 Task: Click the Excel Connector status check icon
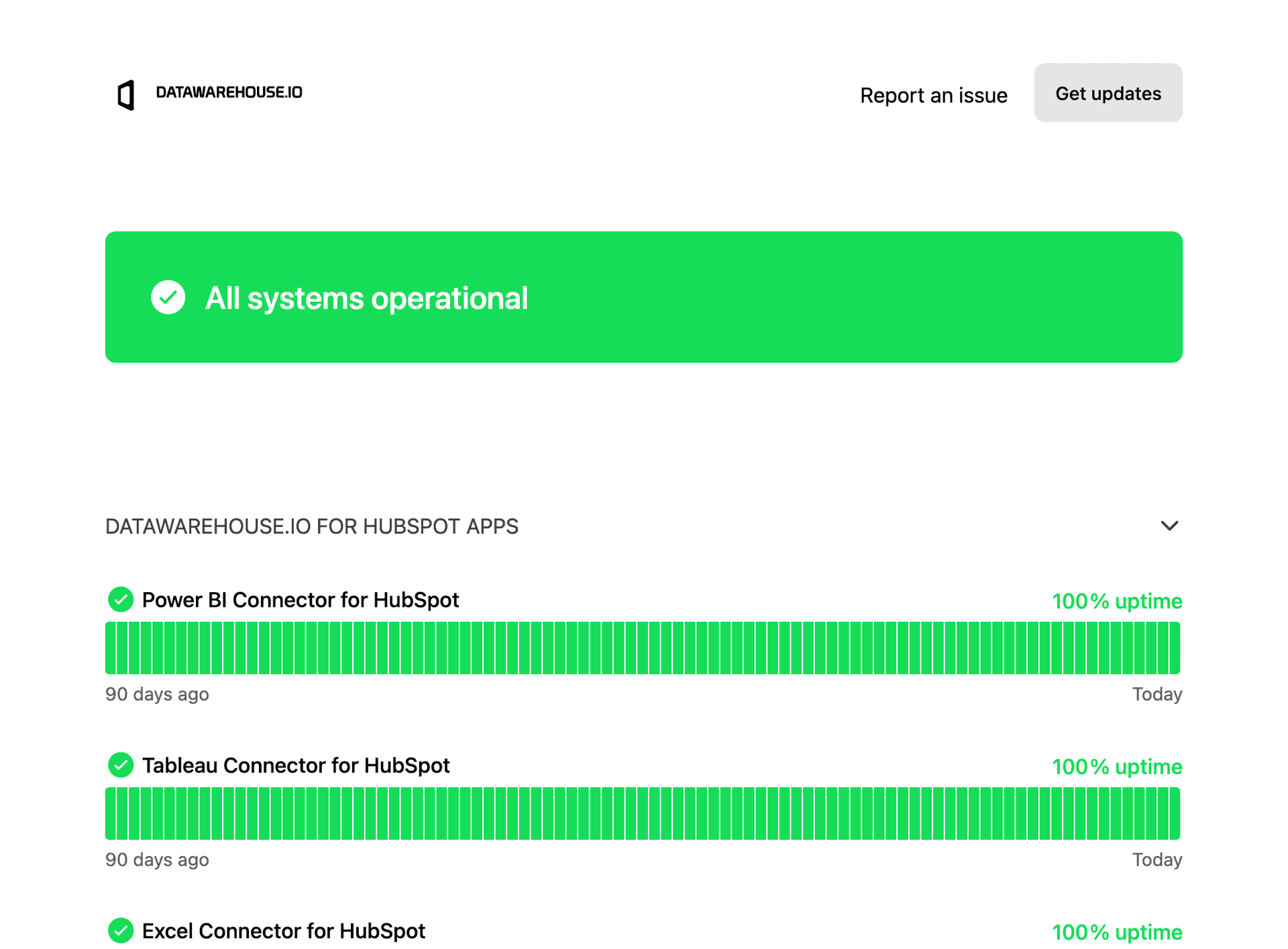pyautogui.click(x=121, y=931)
